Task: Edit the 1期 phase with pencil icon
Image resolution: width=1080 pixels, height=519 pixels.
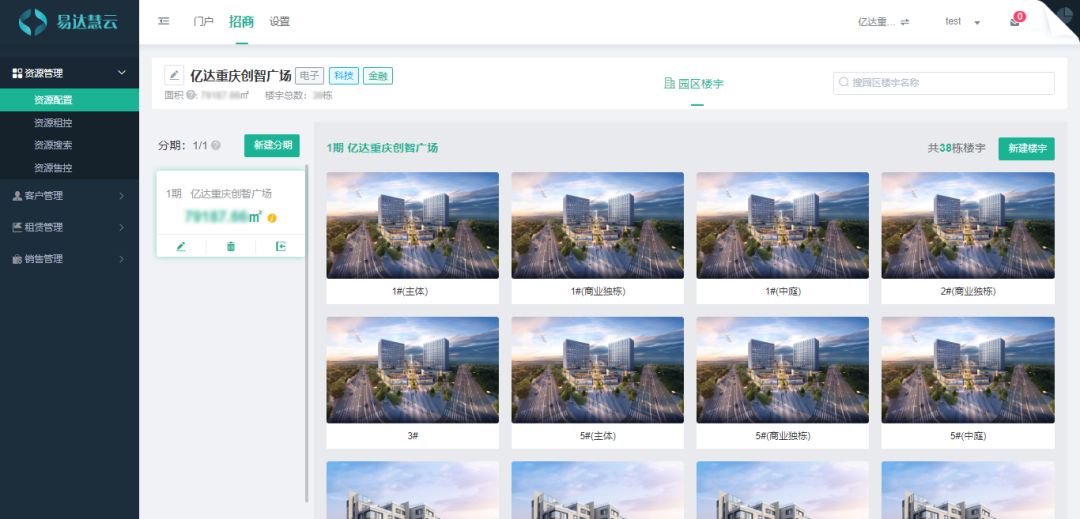Action: (x=181, y=246)
